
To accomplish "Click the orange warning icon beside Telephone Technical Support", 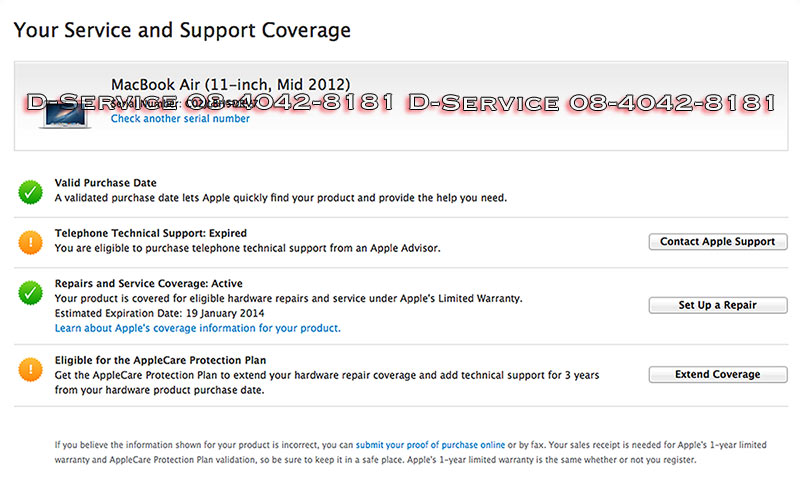I will click(x=30, y=242).
